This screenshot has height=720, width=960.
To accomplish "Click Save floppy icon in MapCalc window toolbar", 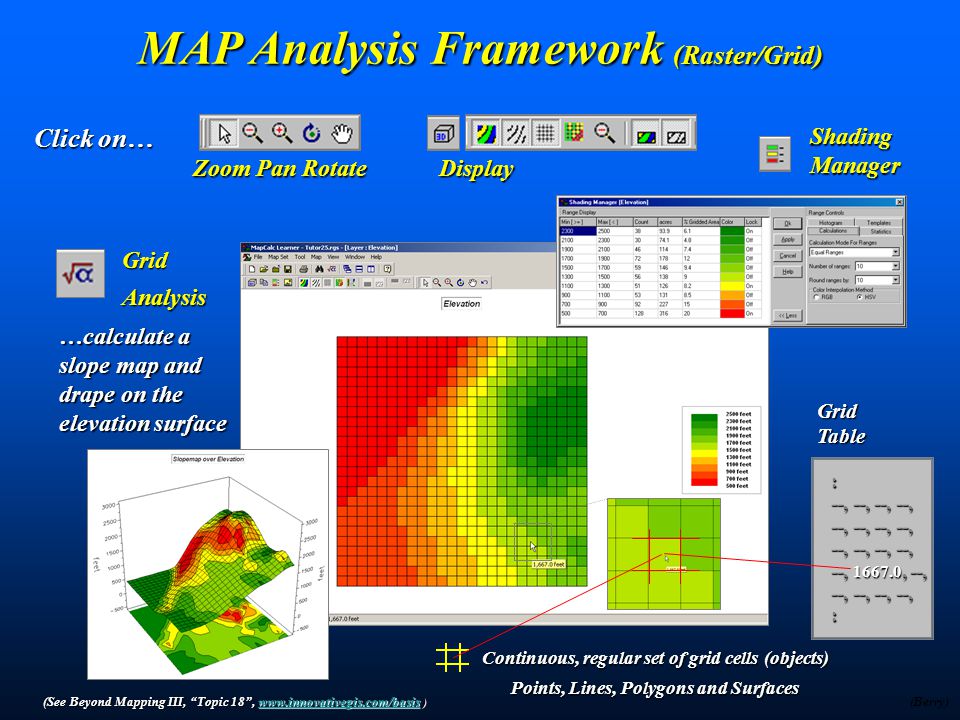I will tap(288, 269).
